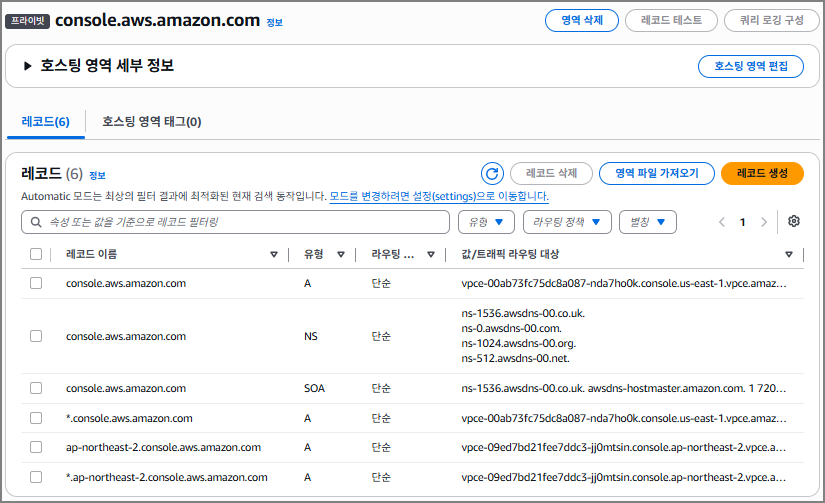Viewport: 825px width, 503px height.
Task: Click 영역 삭제 button
Action: tap(582, 21)
